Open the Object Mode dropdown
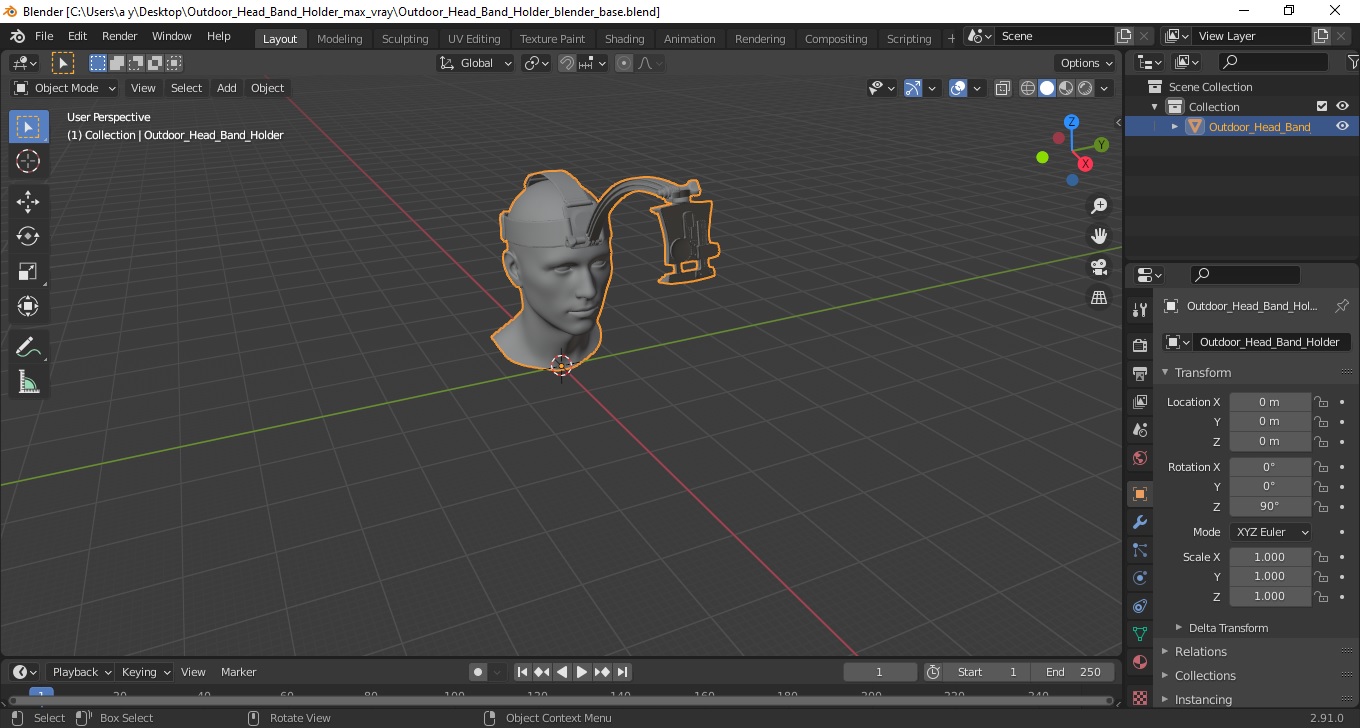Screen dimensions: 1360x728 point(65,88)
